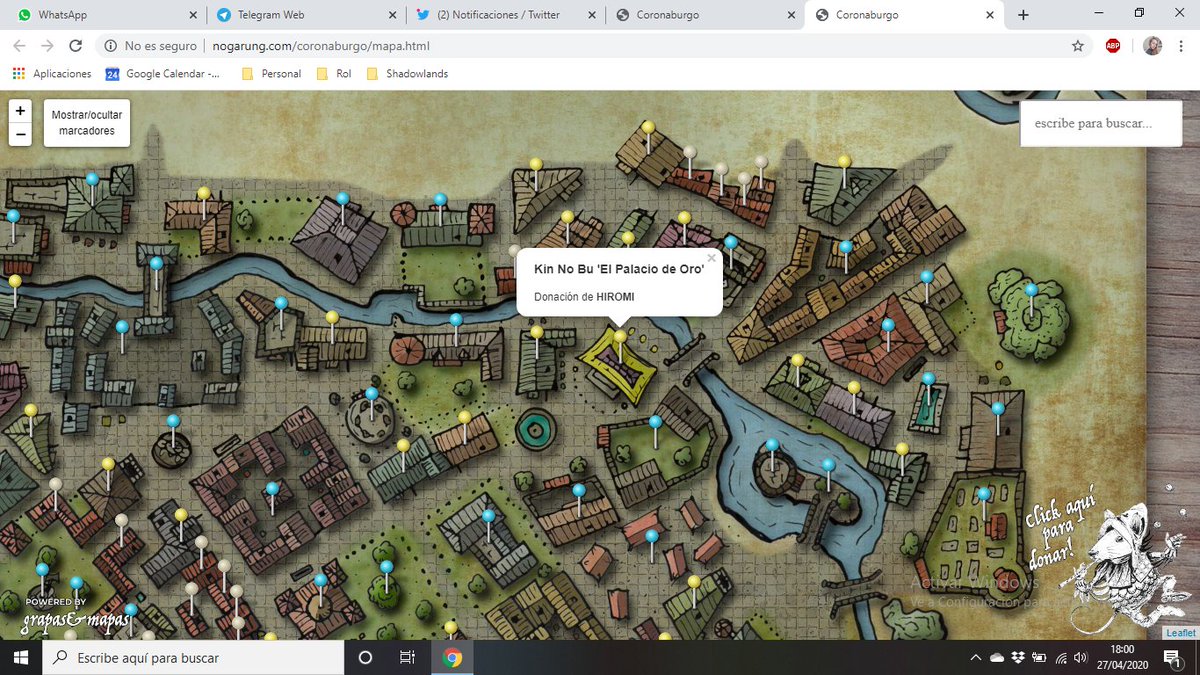
Task: Zoom out the map with the minus button
Action: [20, 134]
